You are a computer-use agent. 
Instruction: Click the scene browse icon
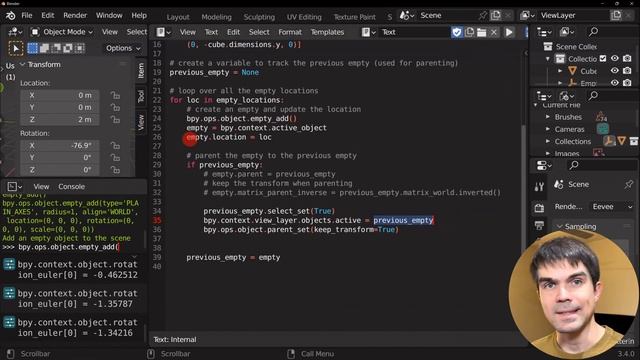point(407,16)
